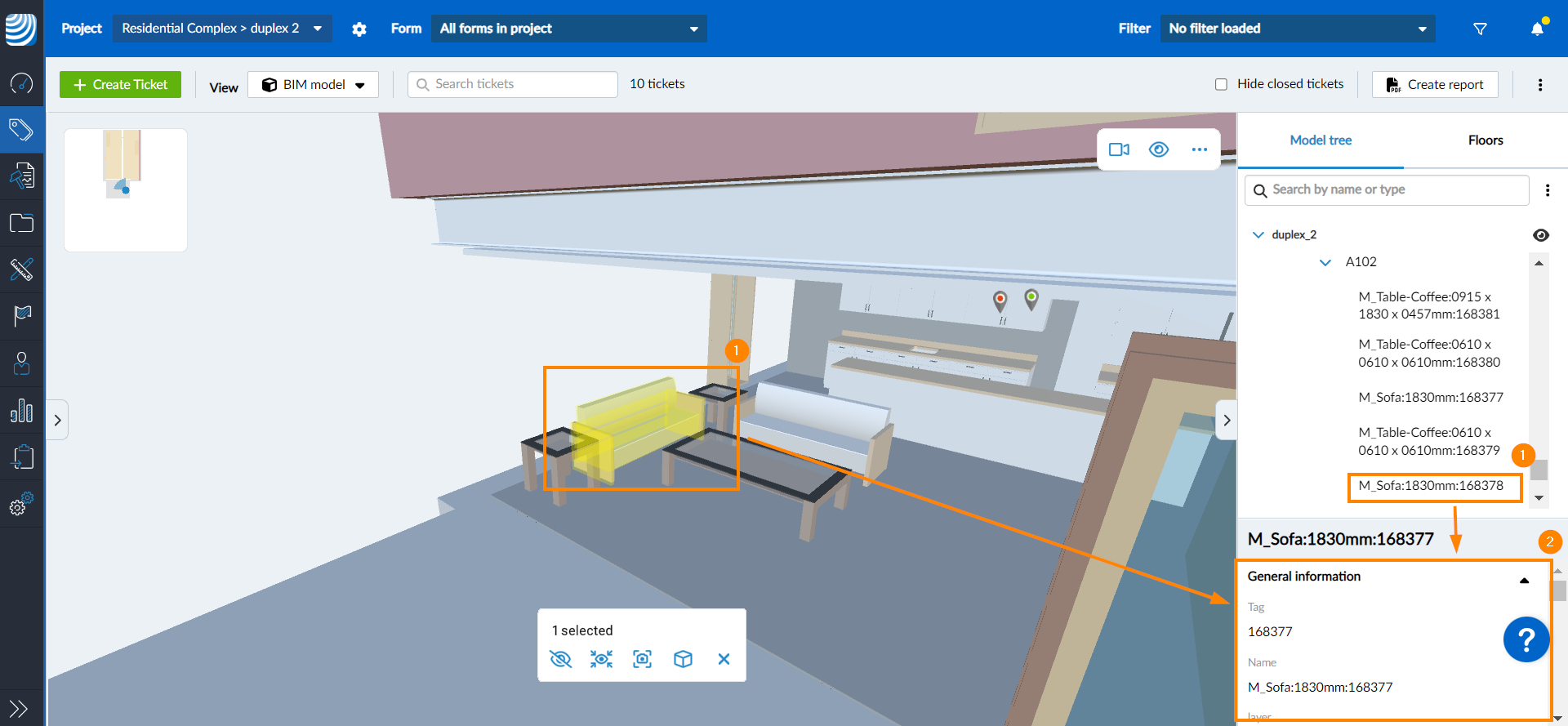The image size is (1568, 726).
Task: Open camera view in model viewer
Action: [1119, 149]
